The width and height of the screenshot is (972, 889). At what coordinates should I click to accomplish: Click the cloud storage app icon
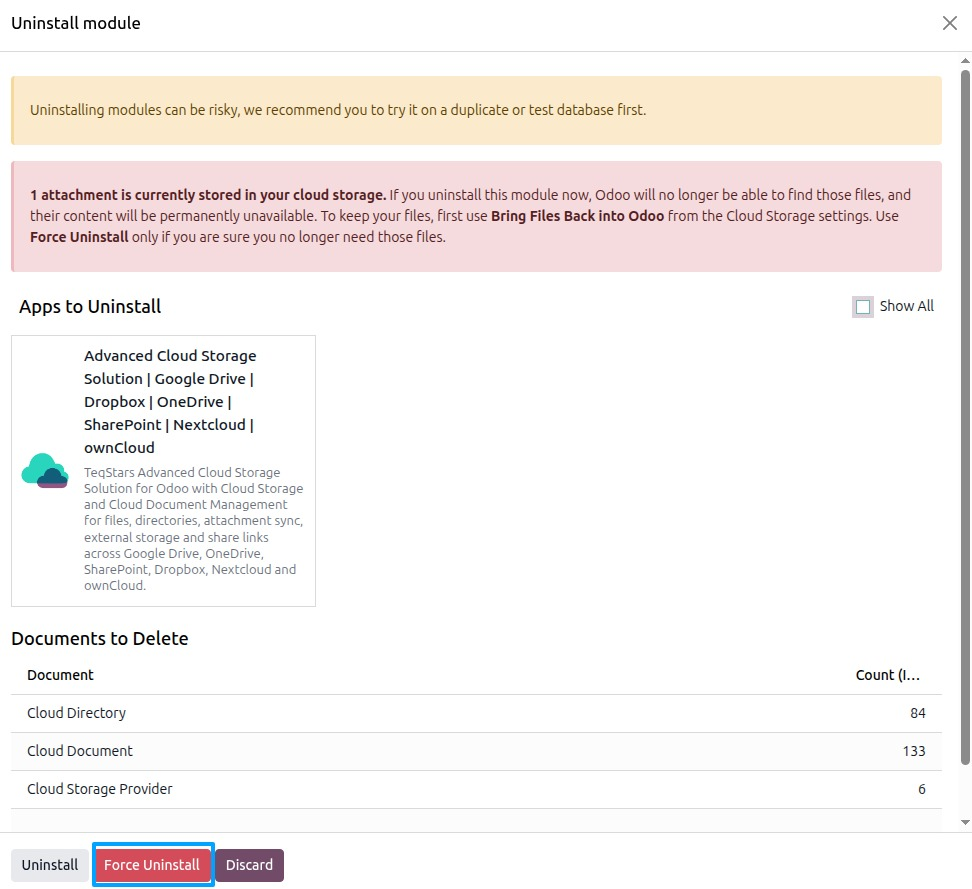(45, 471)
